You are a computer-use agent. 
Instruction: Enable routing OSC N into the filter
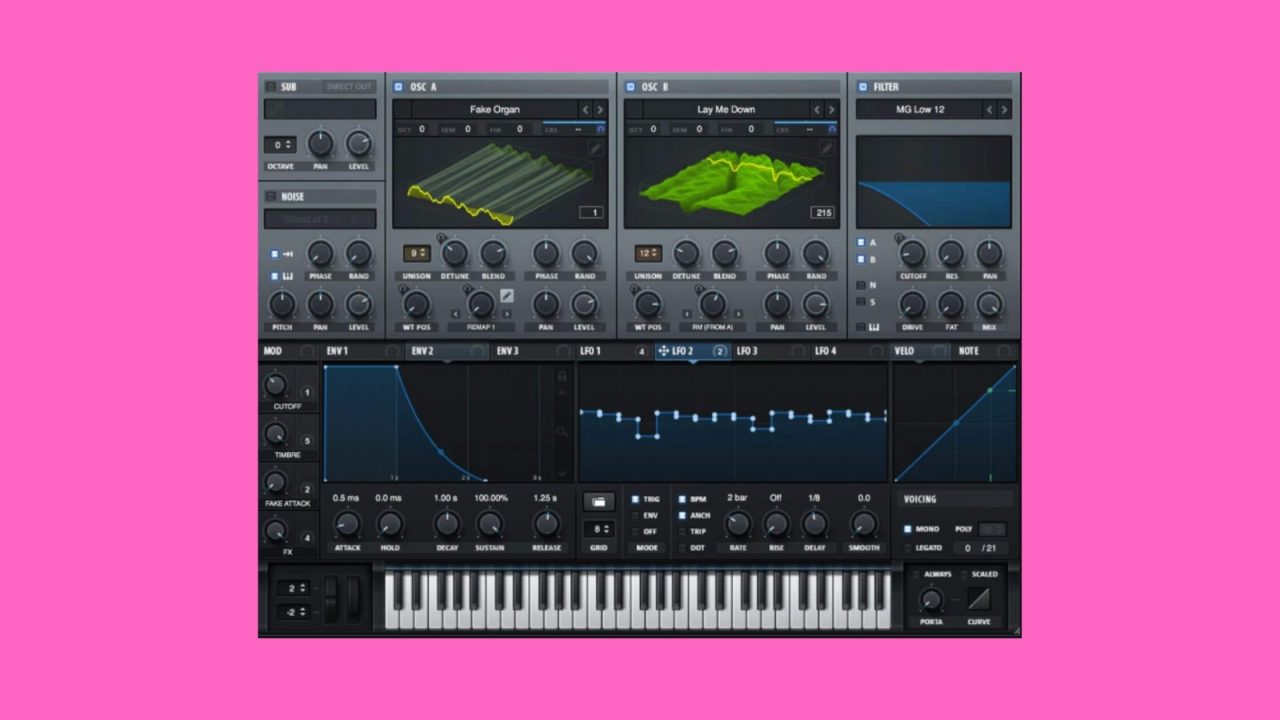pos(860,283)
